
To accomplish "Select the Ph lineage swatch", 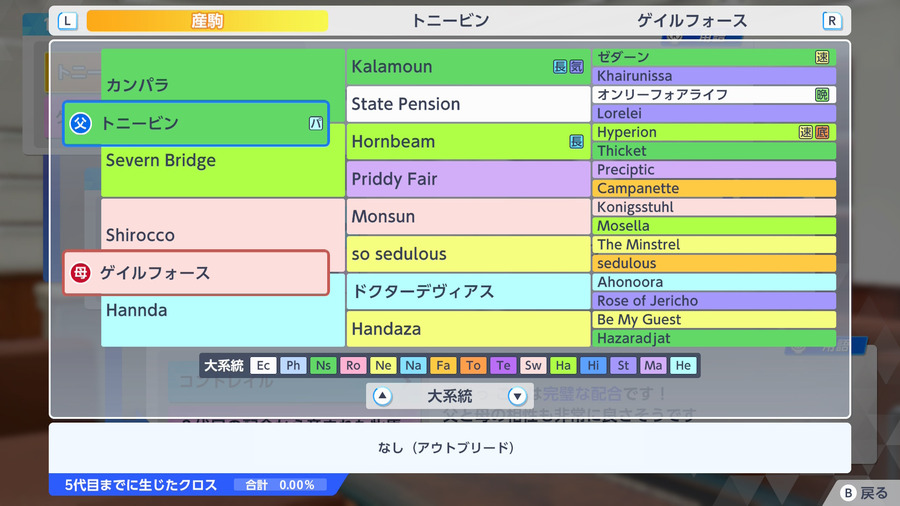I will (293, 365).
